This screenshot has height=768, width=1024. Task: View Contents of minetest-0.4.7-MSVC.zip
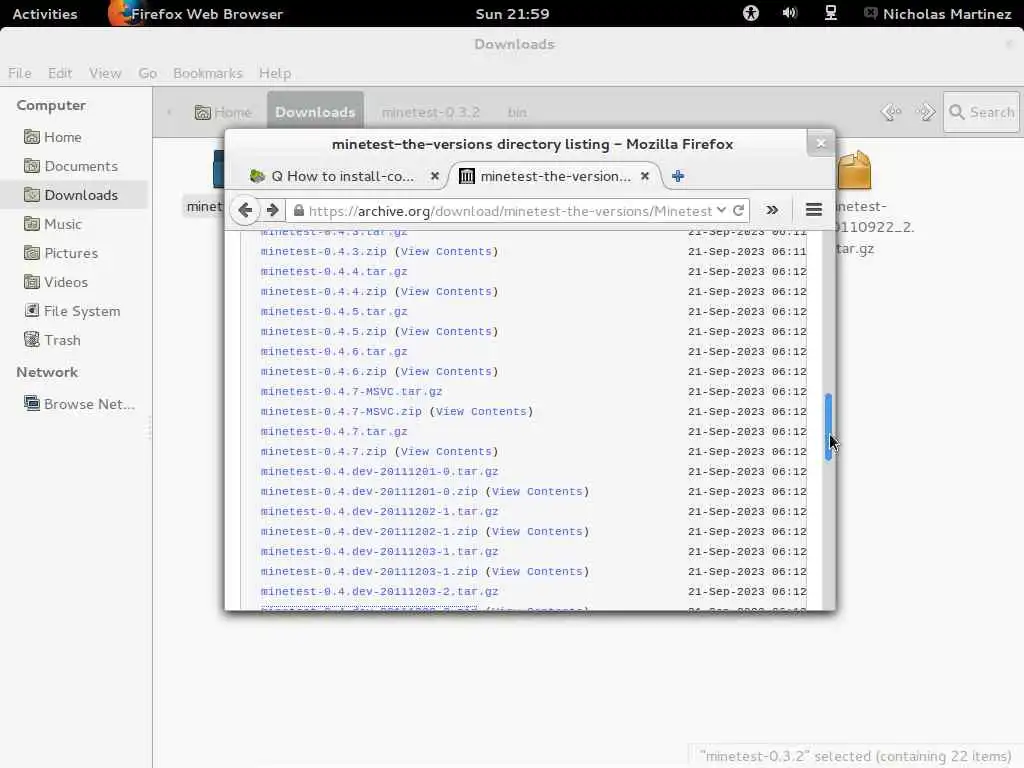coord(481,411)
